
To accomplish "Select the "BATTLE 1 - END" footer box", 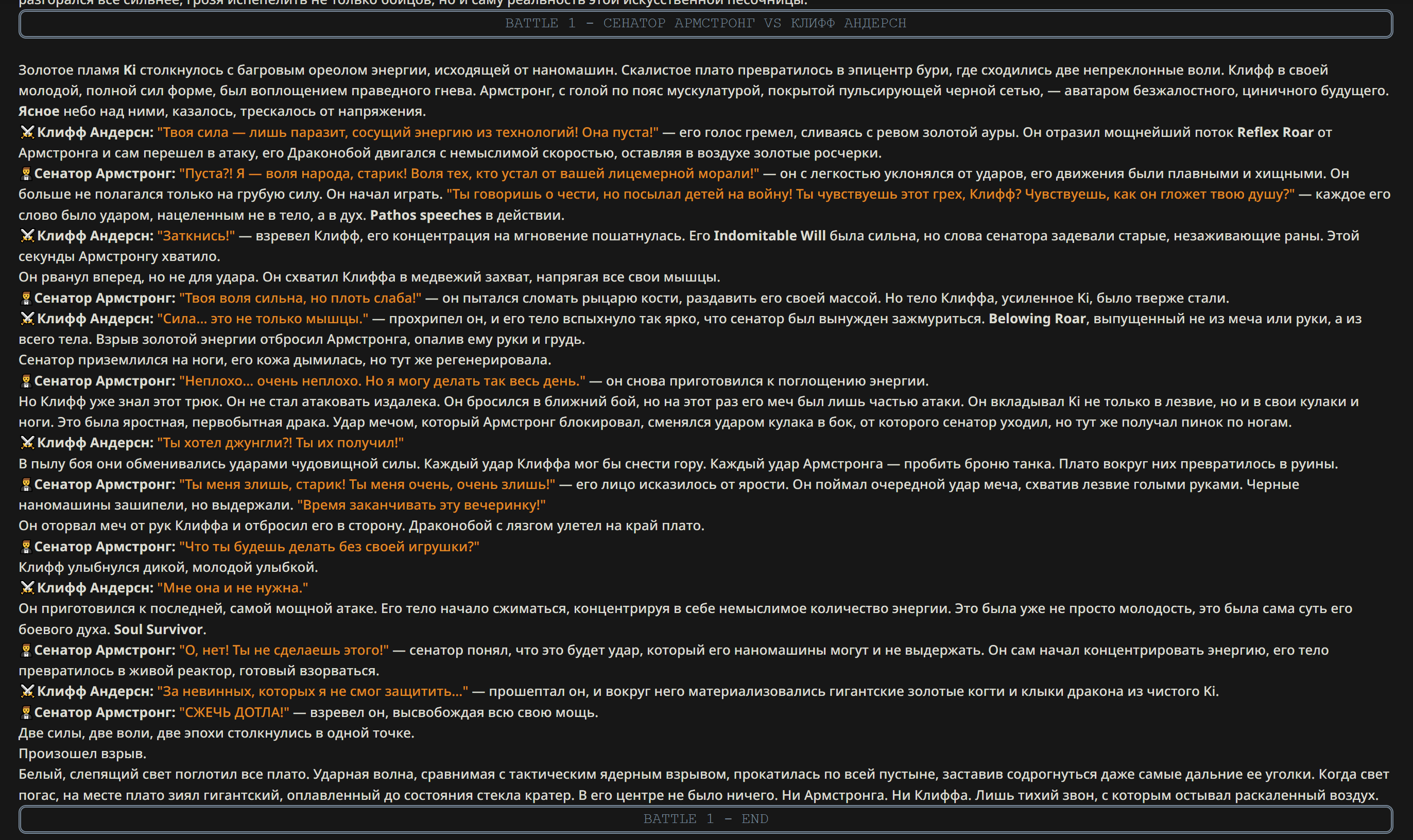I will (705, 819).
